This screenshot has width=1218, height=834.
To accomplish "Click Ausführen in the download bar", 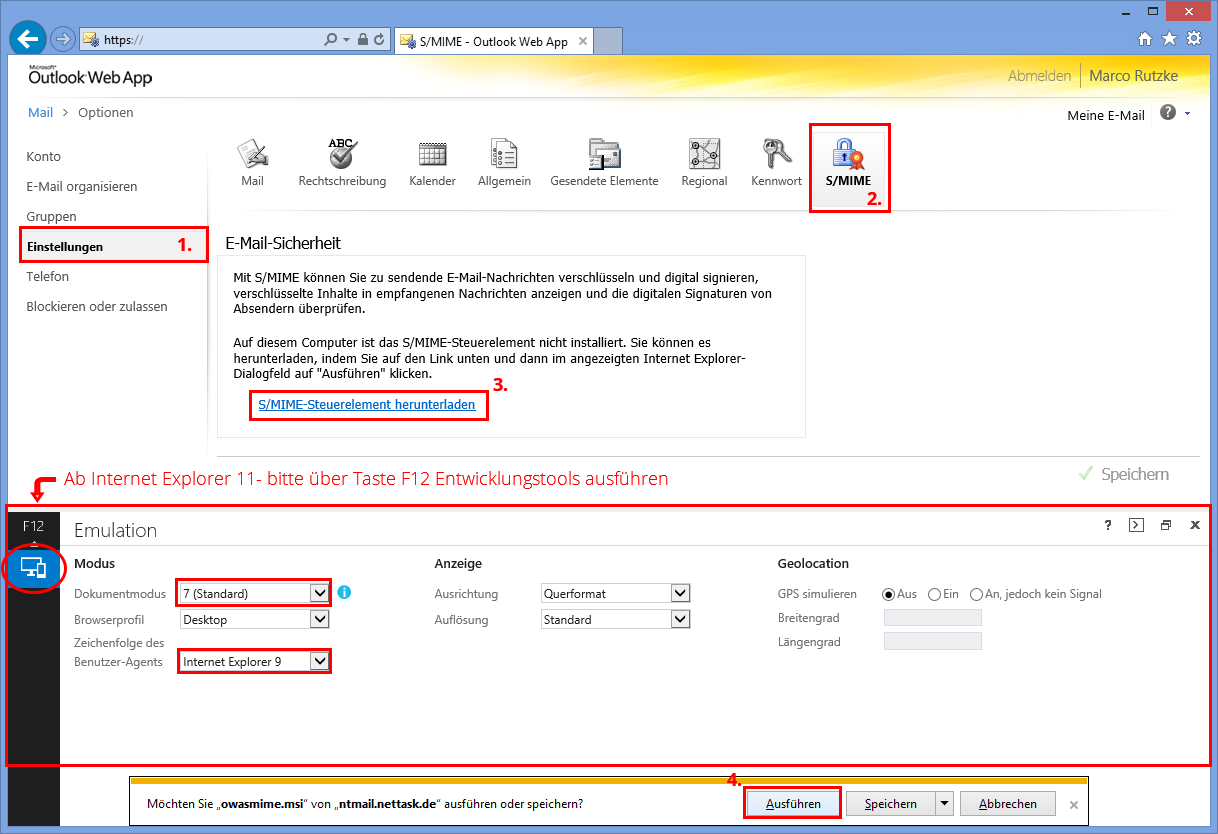I will point(793,803).
